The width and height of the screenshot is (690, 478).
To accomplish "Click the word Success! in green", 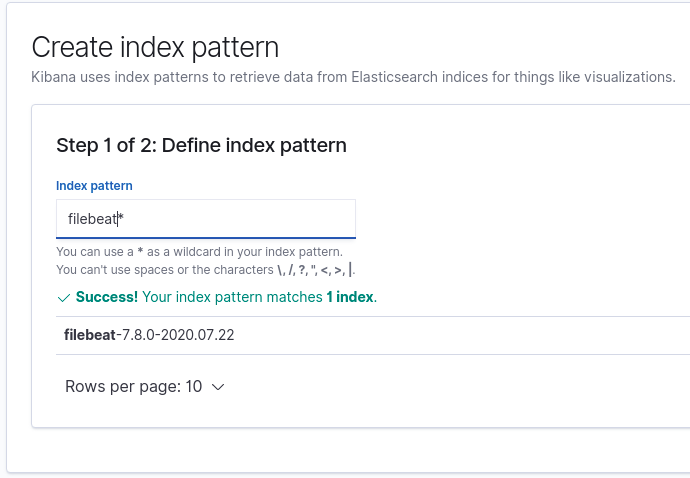I will point(106,297).
